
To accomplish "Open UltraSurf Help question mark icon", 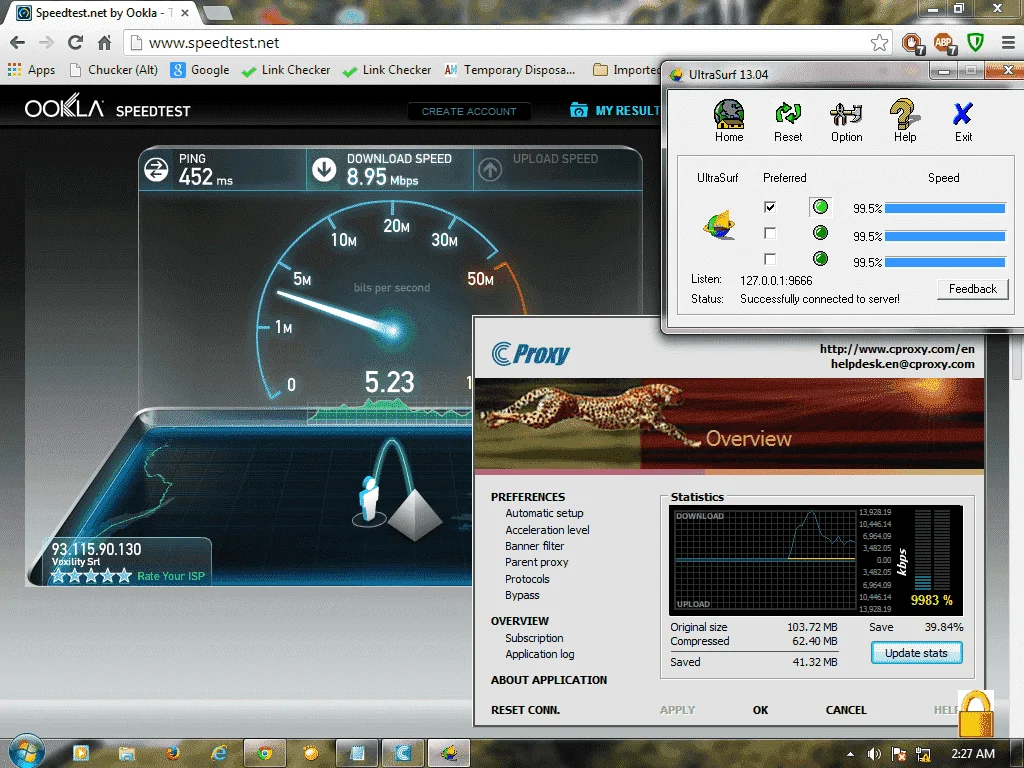I will coord(905,121).
